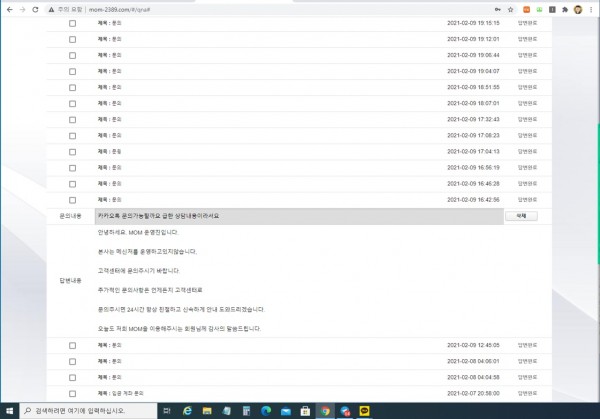Check the inquiry dated 17:08:23
600x419 pixels.
pos(72,136)
